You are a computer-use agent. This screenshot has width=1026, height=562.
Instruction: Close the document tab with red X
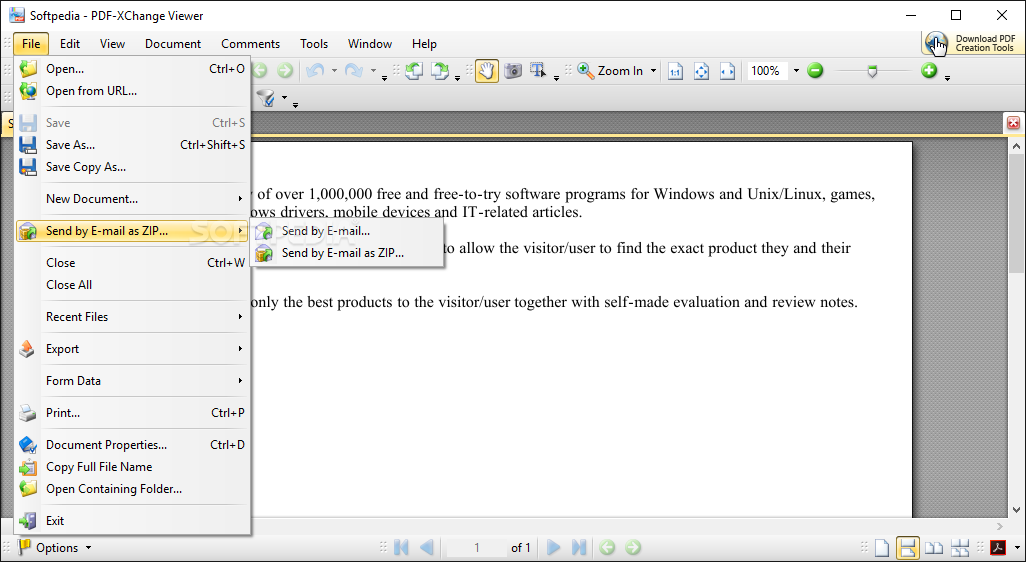pos(1014,123)
